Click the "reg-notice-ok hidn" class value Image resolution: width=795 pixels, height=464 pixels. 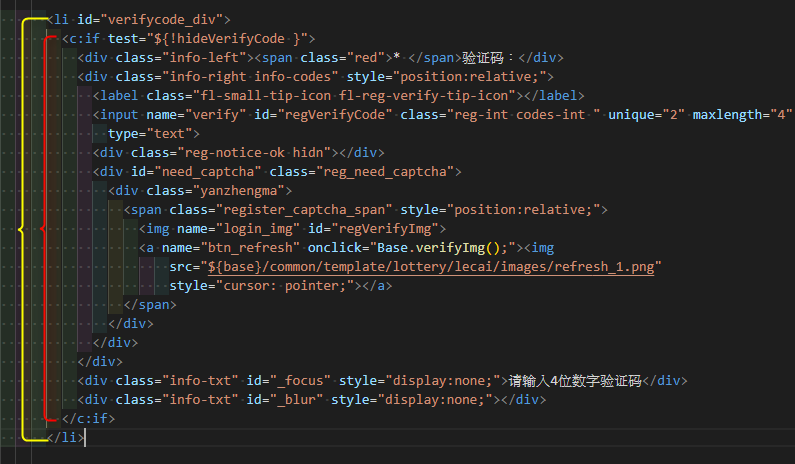click(x=254, y=153)
